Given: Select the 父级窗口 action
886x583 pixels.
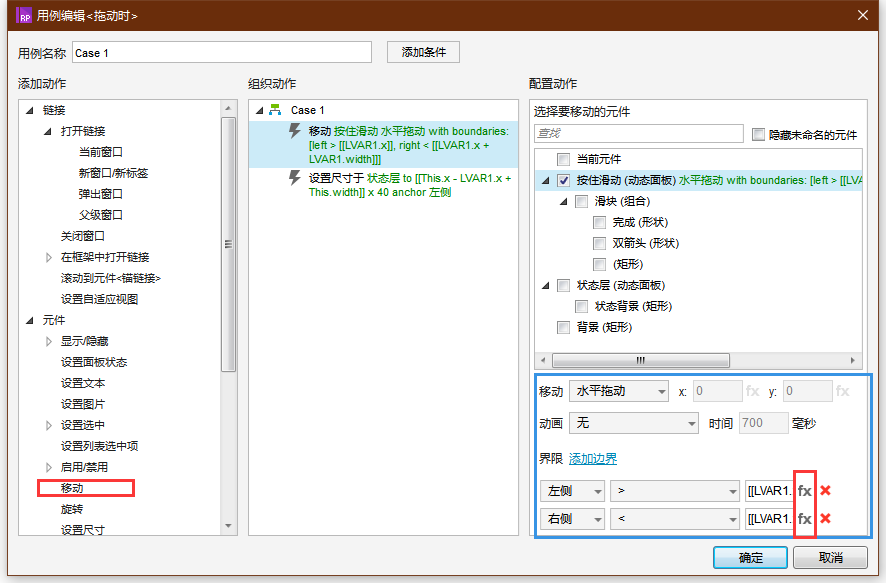Looking at the screenshot, I should [x=101, y=215].
